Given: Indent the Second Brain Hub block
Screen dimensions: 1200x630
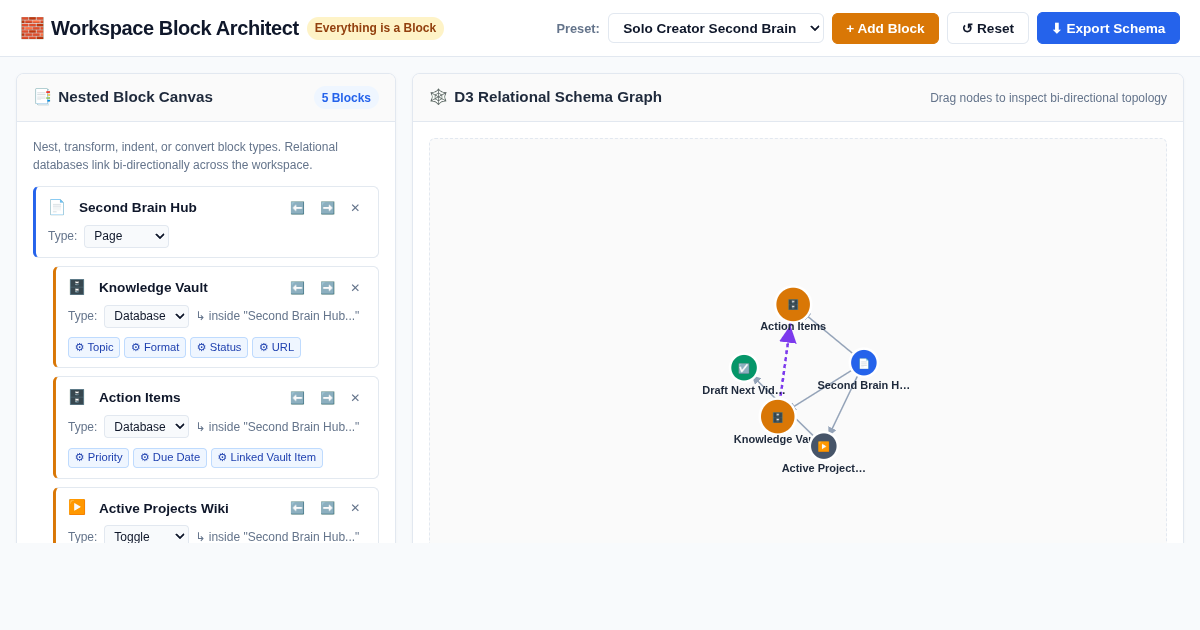Looking at the screenshot, I should (x=327, y=208).
